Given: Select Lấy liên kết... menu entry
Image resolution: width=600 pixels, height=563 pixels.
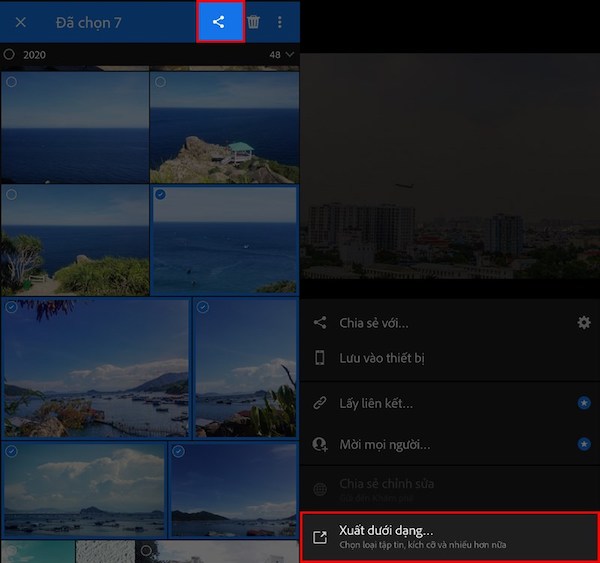Looking at the screenshot, I should (376, 403).
